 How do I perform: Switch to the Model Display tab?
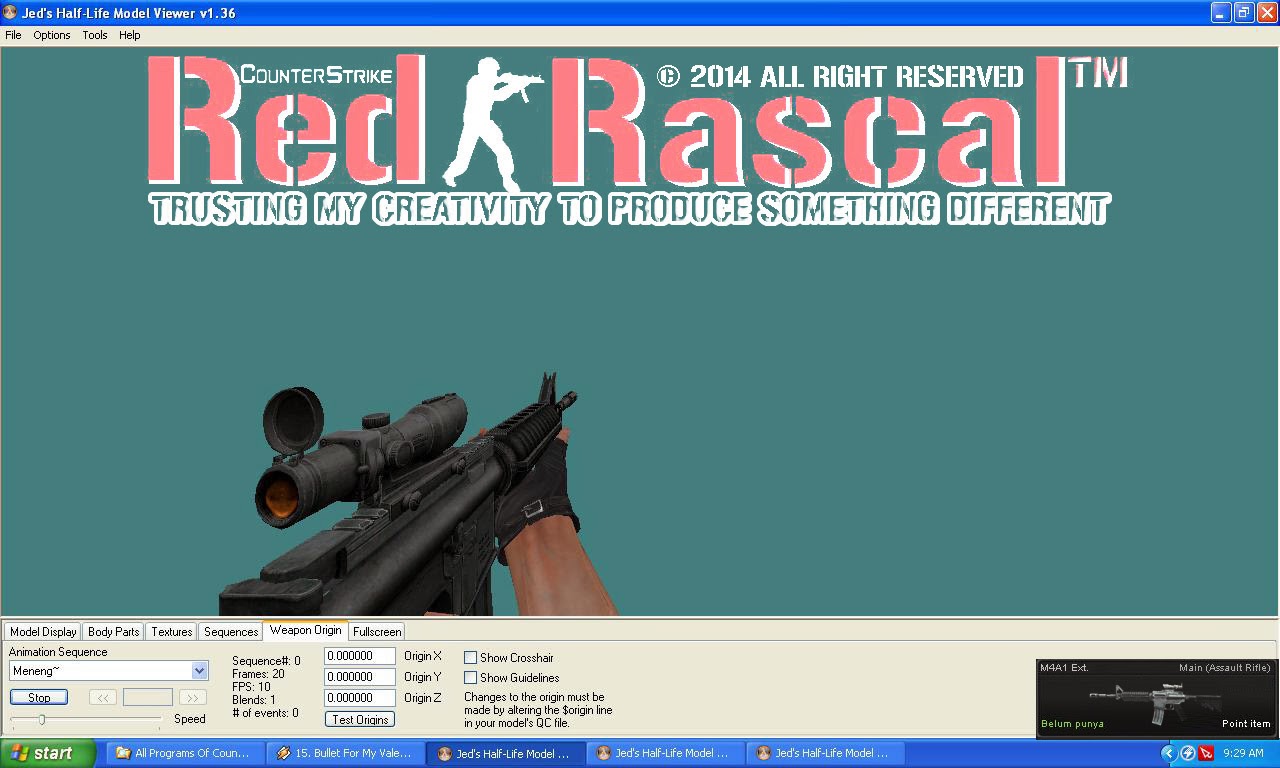[x=43, y=632]
